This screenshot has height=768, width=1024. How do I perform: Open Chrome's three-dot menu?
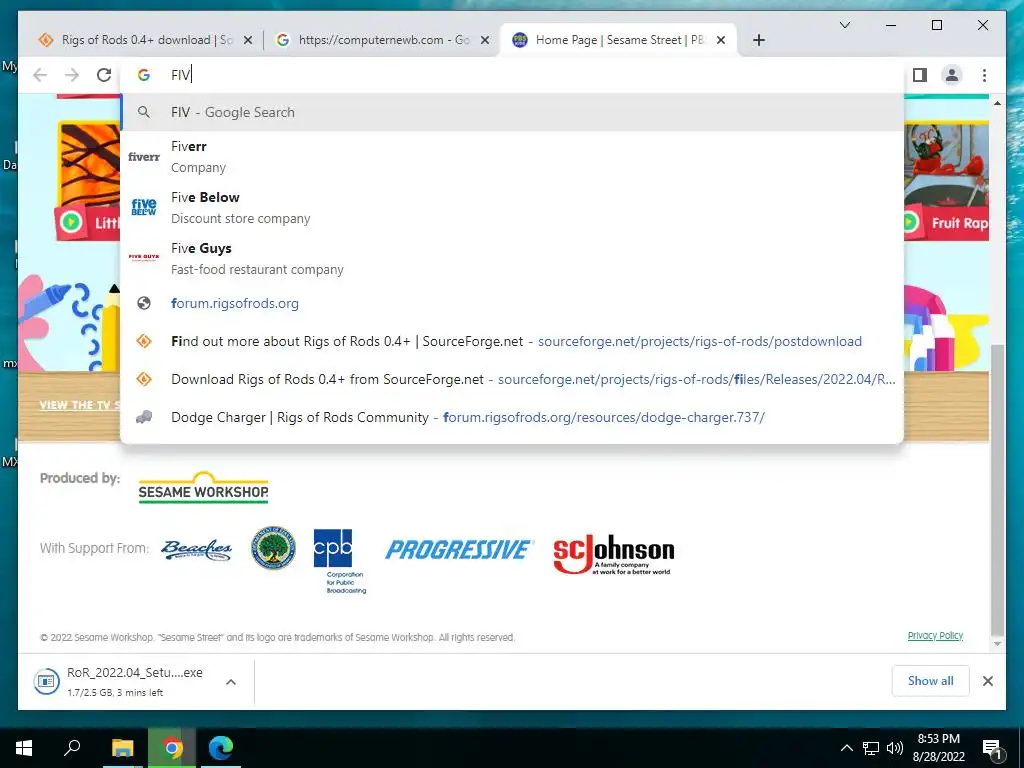point(984,75)
